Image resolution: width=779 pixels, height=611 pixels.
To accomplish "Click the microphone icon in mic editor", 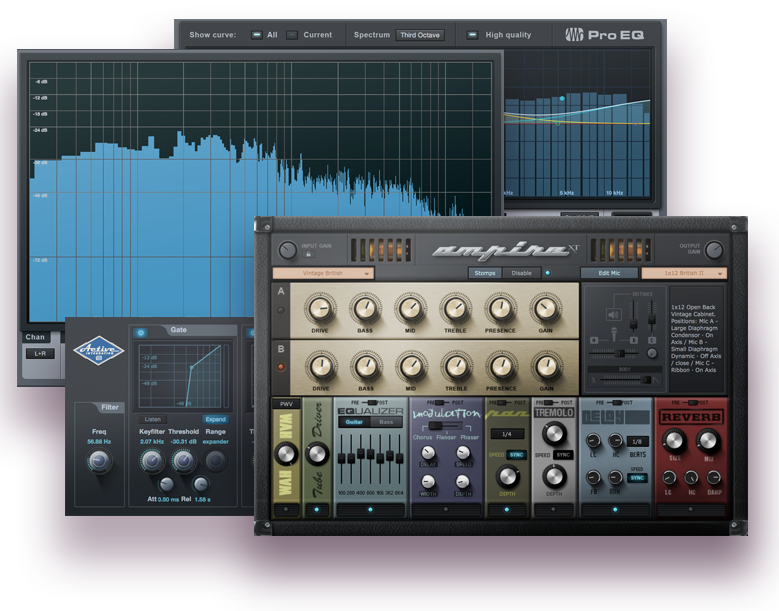I will click(x=614, y=334).
